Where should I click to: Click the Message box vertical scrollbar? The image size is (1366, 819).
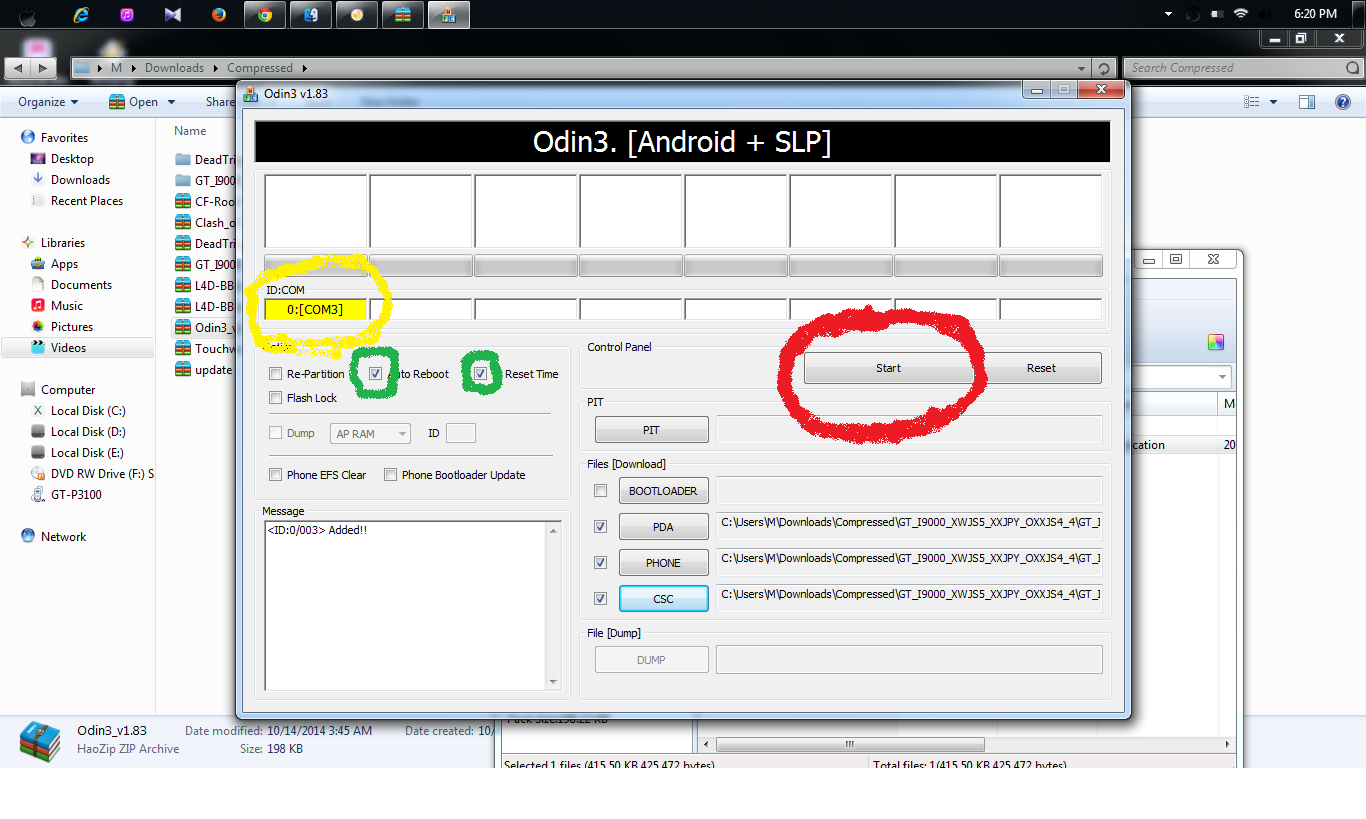click(x=554, y=605)
